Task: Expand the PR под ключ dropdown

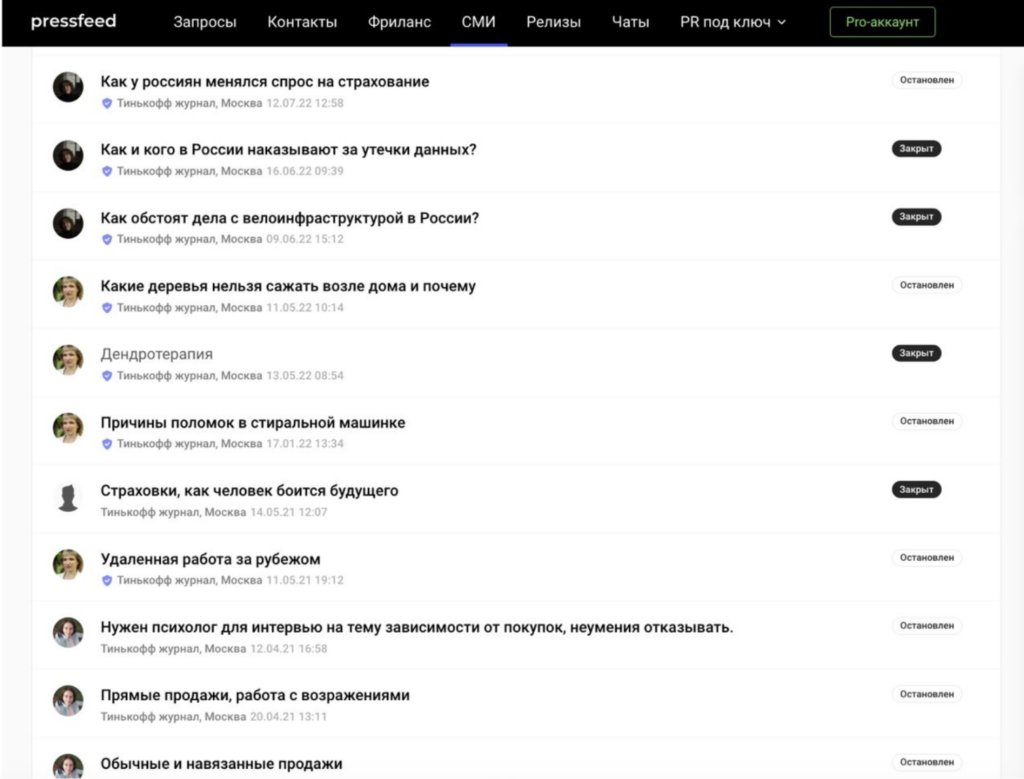Action: 732,22
